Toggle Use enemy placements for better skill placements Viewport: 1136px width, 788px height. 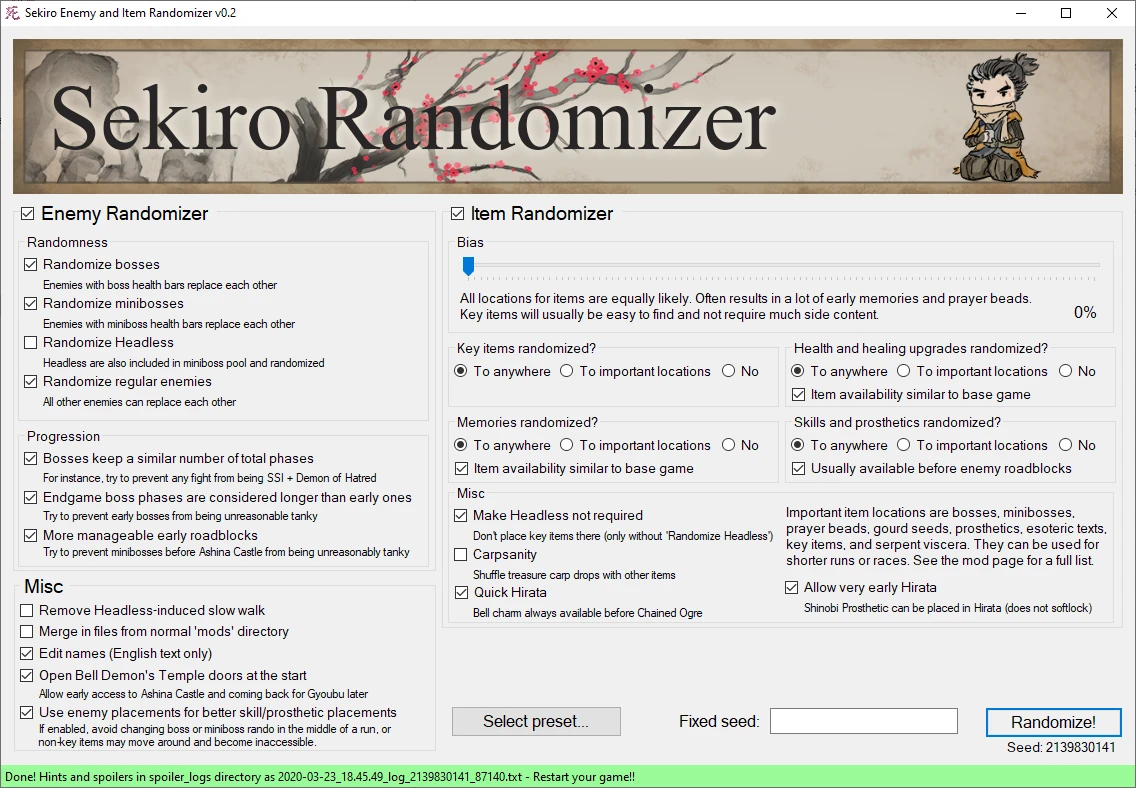[x=27, y=713]
